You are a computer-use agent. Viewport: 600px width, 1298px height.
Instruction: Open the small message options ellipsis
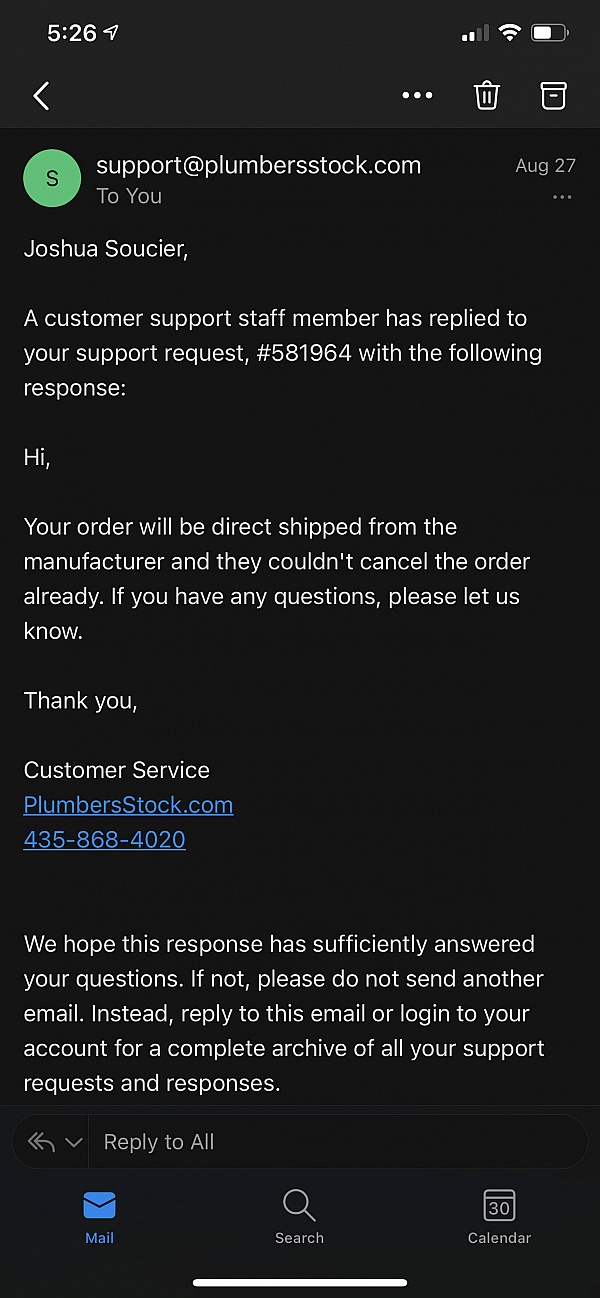[562, 197]
